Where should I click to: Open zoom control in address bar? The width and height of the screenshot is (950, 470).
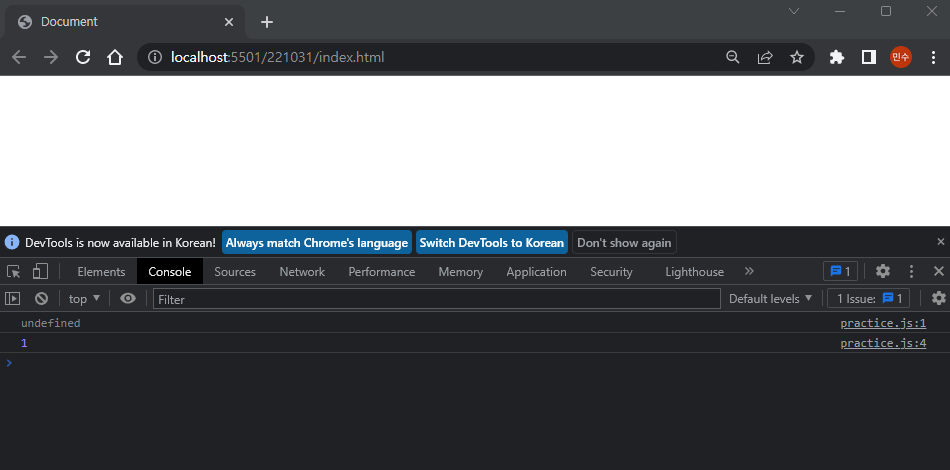coord(733,58)
